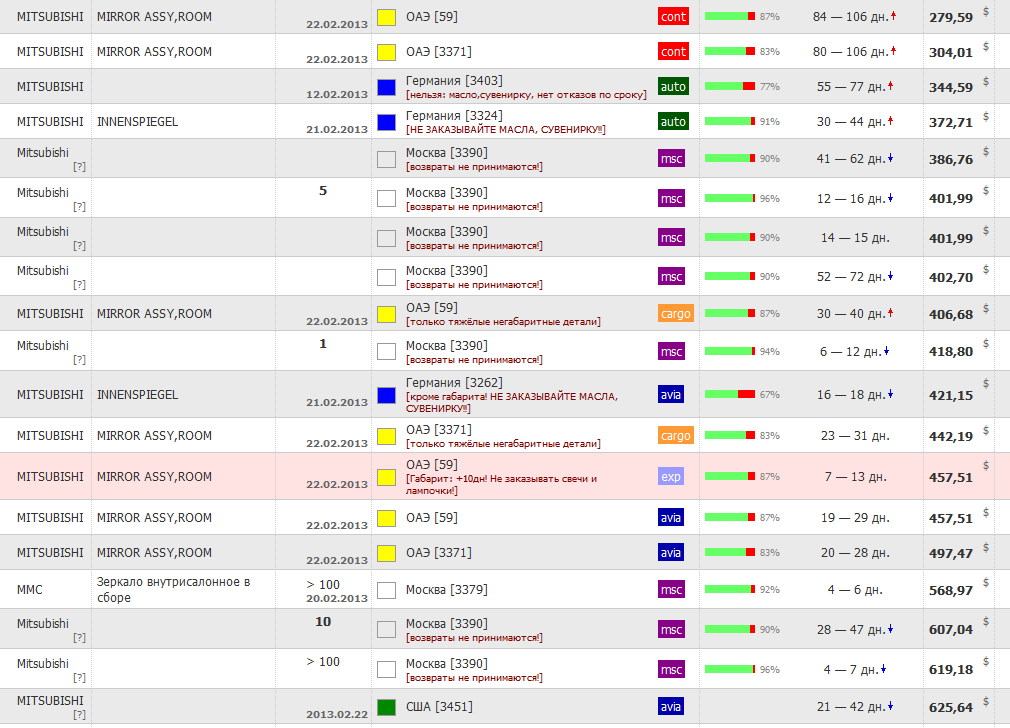
Task: Click the blue down arrow beside 41 — 62 дн.
Action: point(890,158)
